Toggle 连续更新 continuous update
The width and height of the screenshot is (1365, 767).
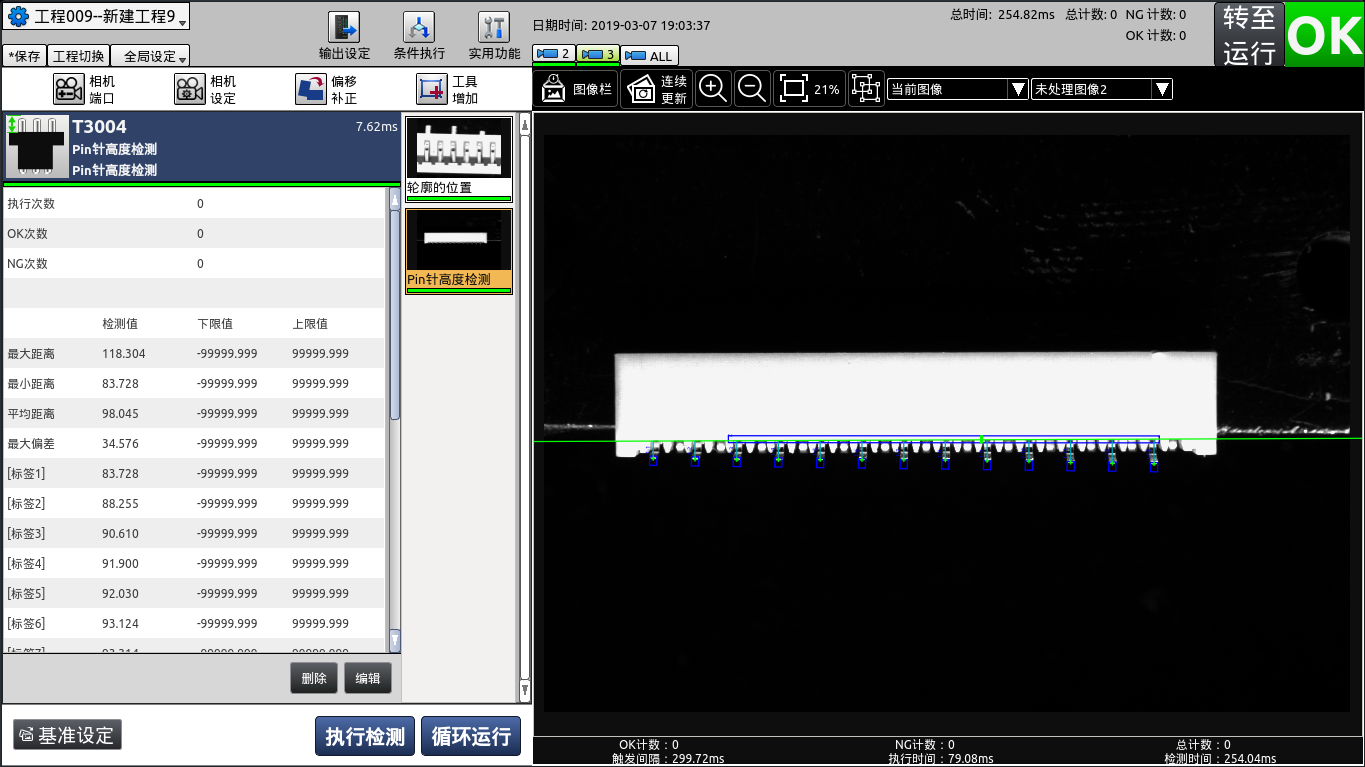tap(657, 89)
